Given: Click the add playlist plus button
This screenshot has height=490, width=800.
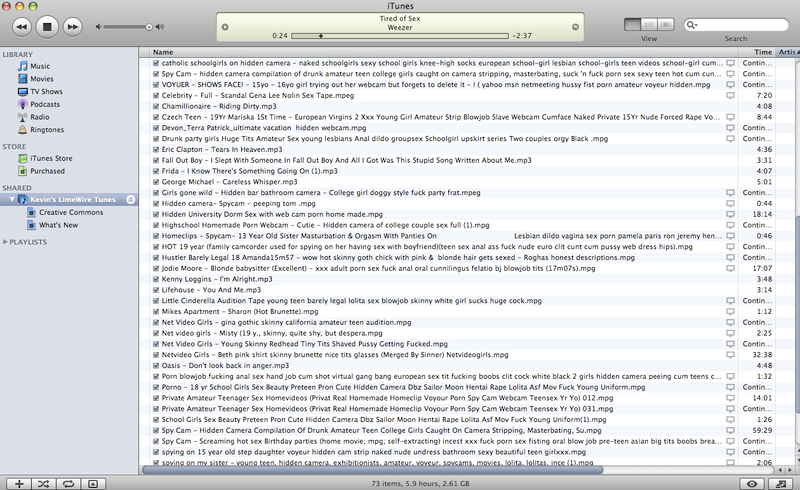Looking at the screenshot, I should (x=19, y=483).
